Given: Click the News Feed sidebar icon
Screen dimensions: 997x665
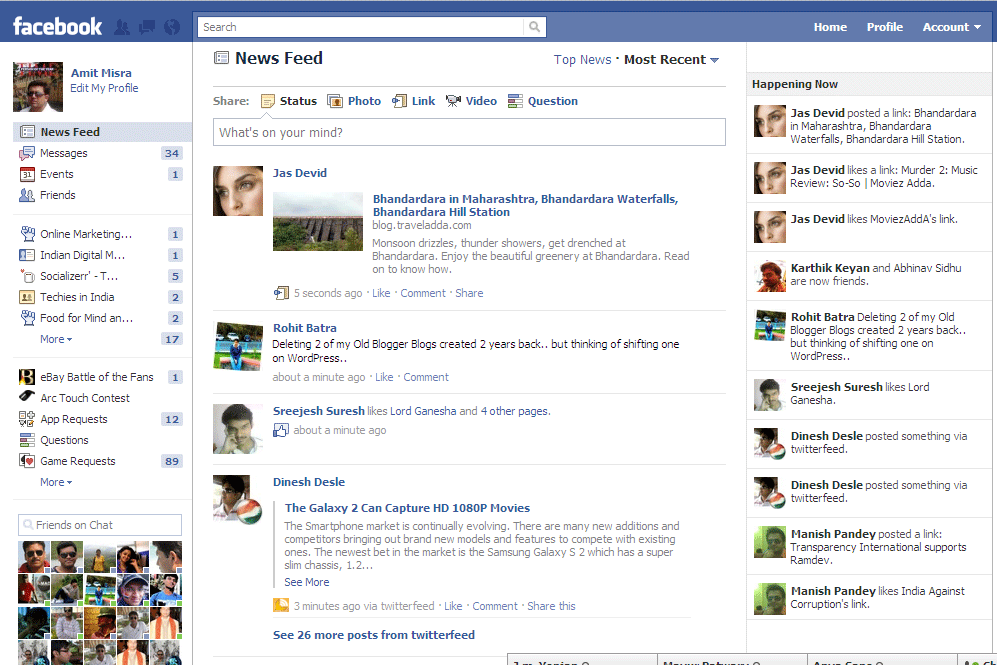Looking at the screenshot, I should click(x=27, y=132).
